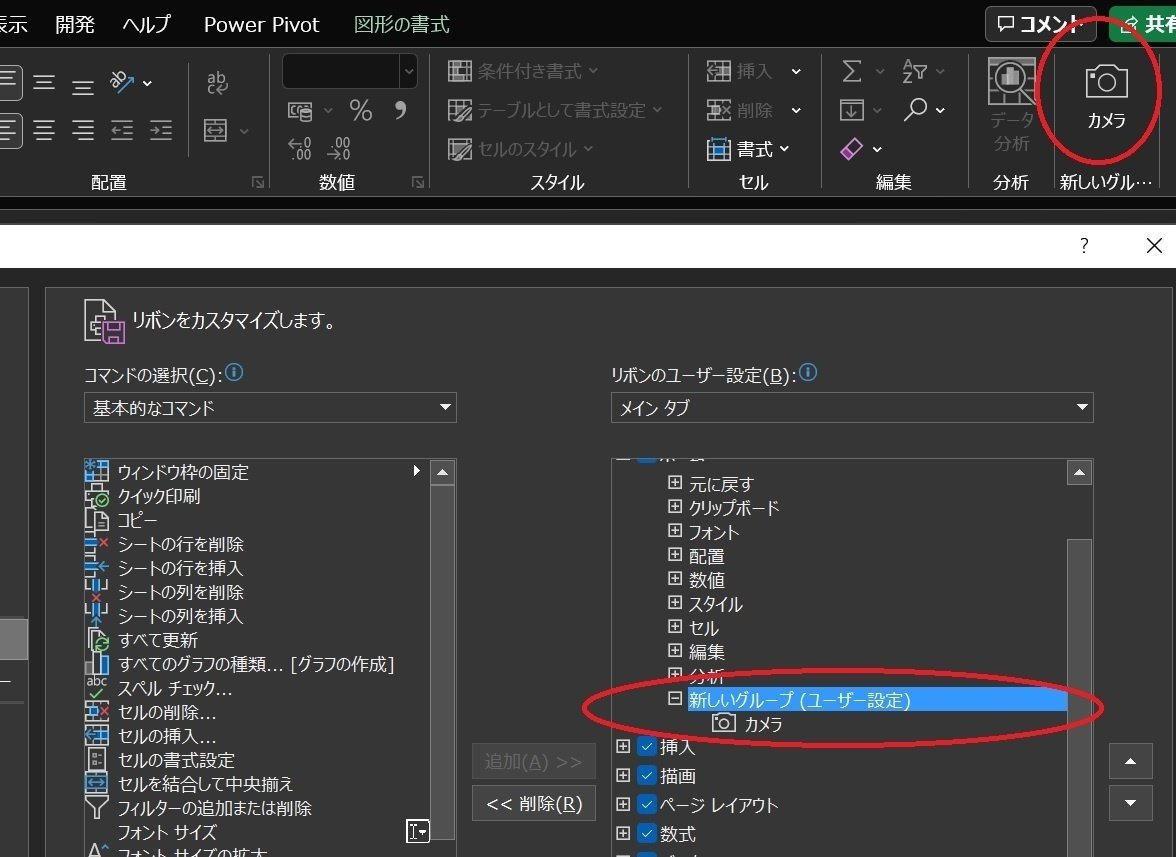The width and height of the screenshot is (1176, 857).
Task: Open 配置 group dialog launcher
Action: (x=258, y=182)
